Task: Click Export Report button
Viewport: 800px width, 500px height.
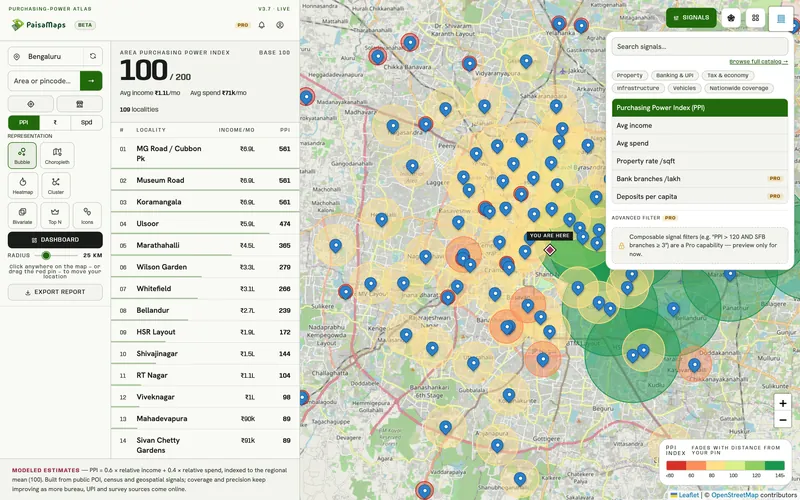Action: tap(55, 292)
